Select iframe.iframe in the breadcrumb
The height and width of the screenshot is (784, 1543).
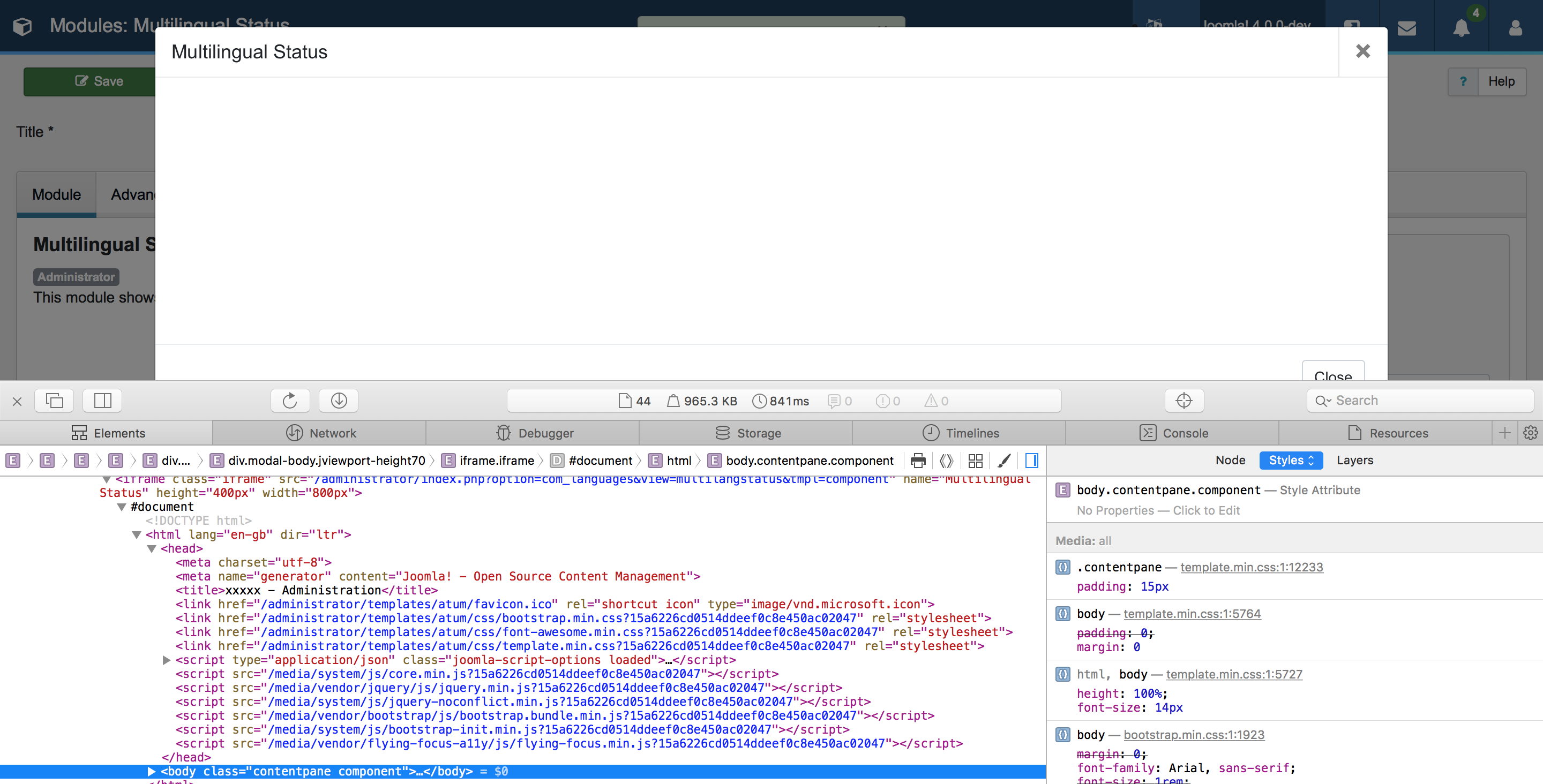[x=489, y=461]
